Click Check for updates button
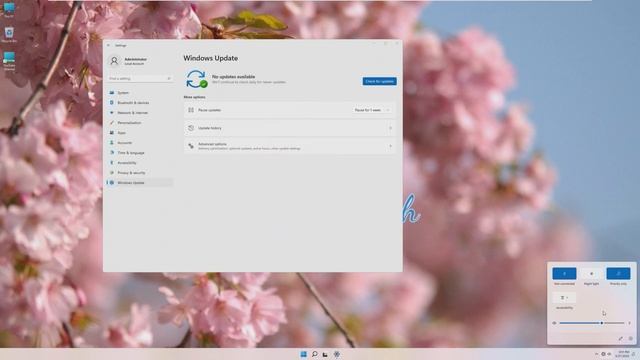The width and height of the screenshot is (640, 360). tap(380, 81)
